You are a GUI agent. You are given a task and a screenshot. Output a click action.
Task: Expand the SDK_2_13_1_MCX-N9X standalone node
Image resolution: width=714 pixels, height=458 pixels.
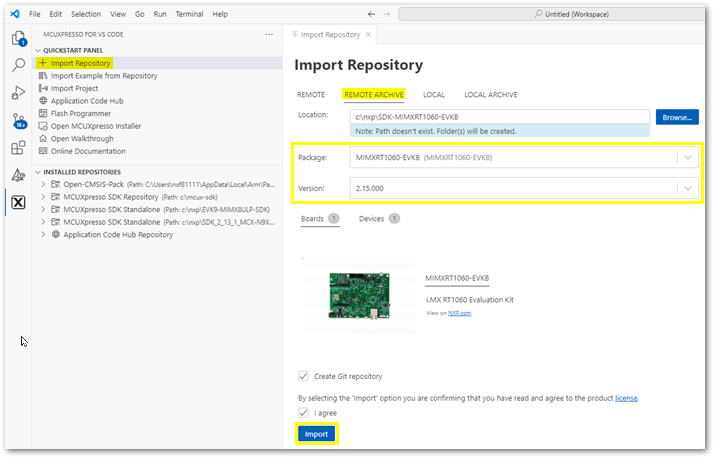pyautogui.click(x=43, y=222)
